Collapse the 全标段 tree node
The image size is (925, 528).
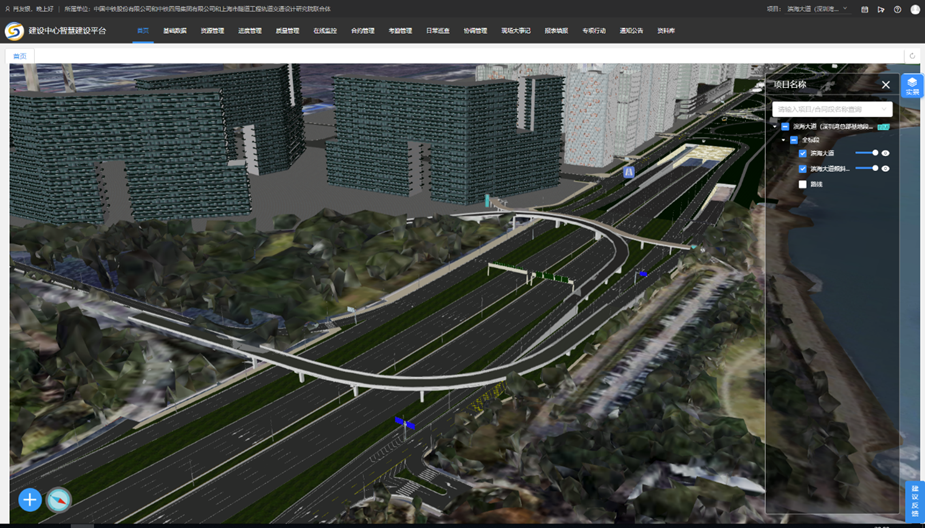coord(783,140)
